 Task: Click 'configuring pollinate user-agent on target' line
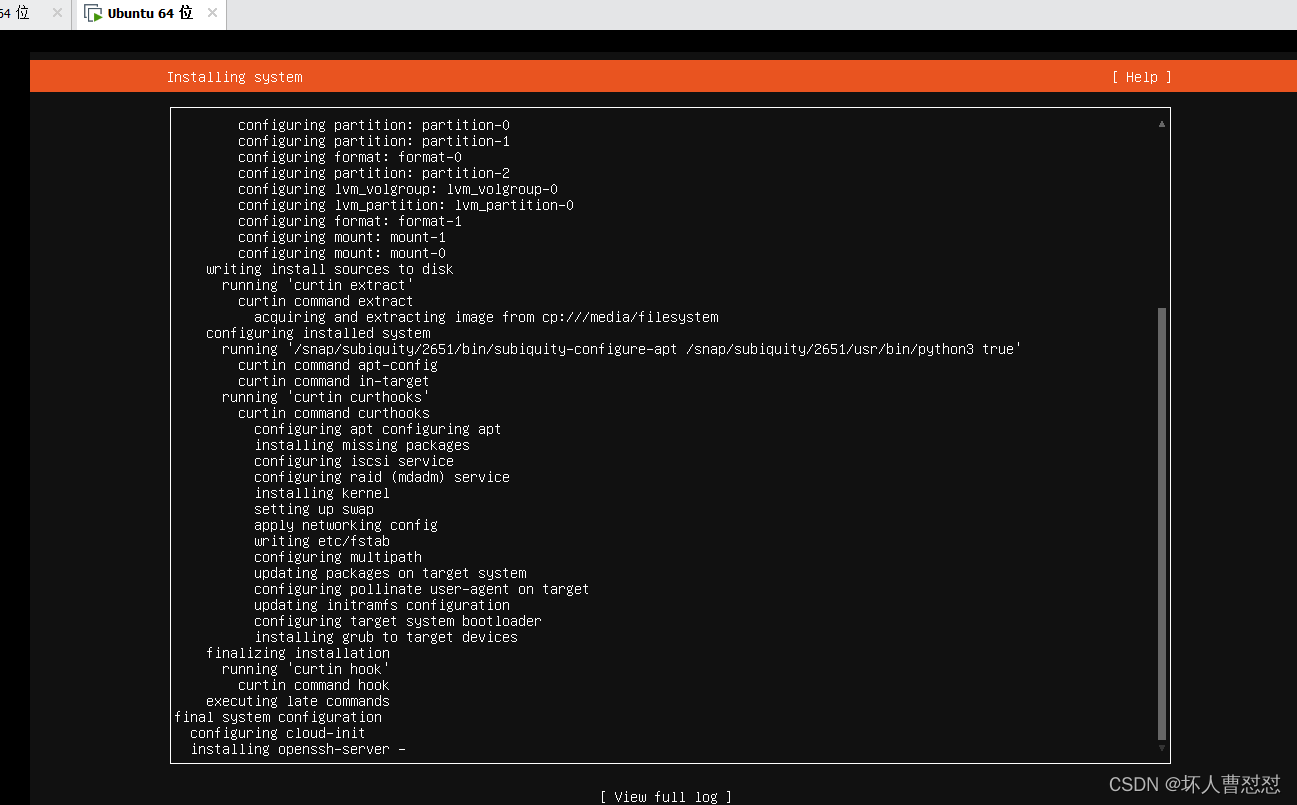422,589
